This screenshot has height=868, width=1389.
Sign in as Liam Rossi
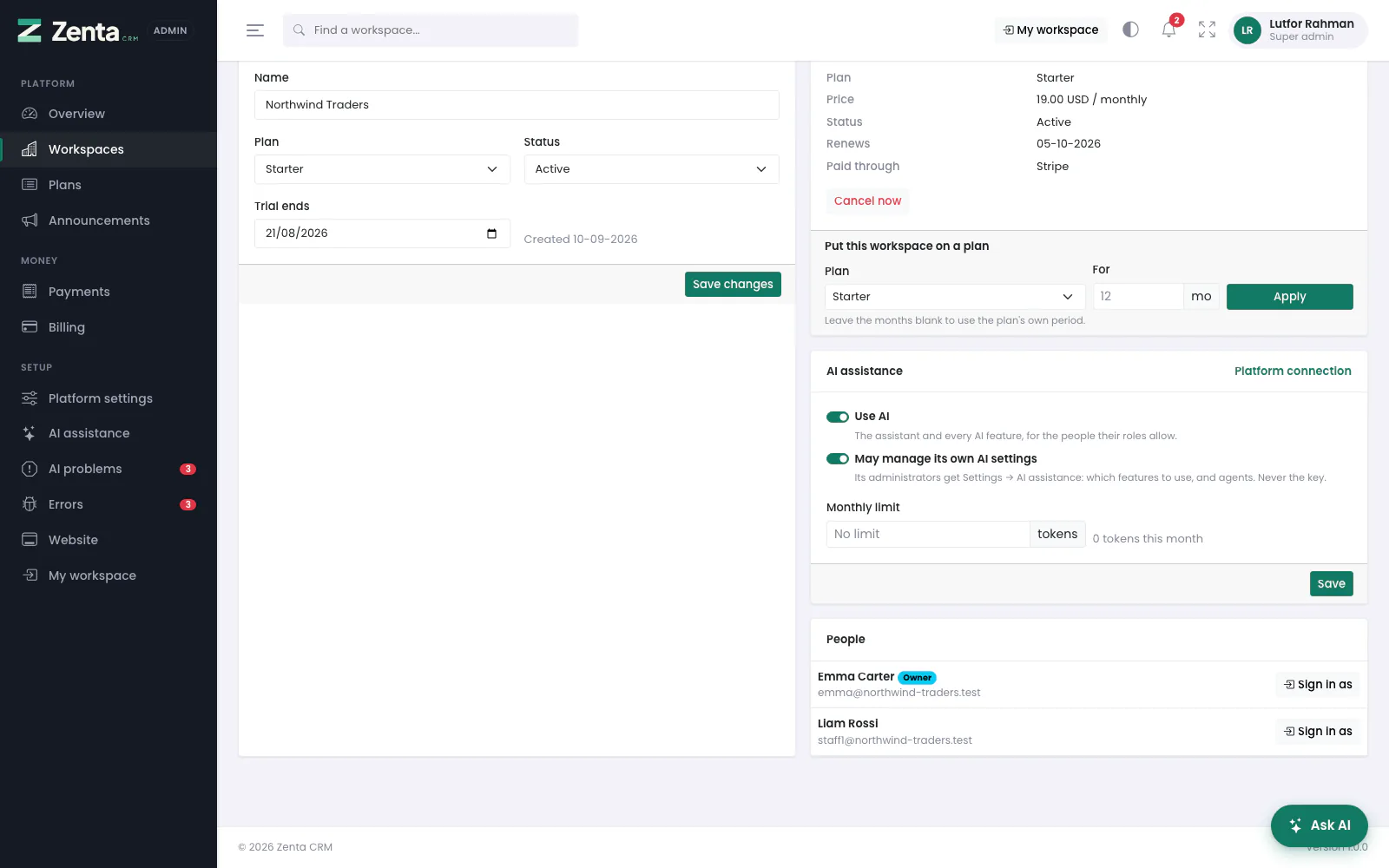click(x=1318, y=732)
